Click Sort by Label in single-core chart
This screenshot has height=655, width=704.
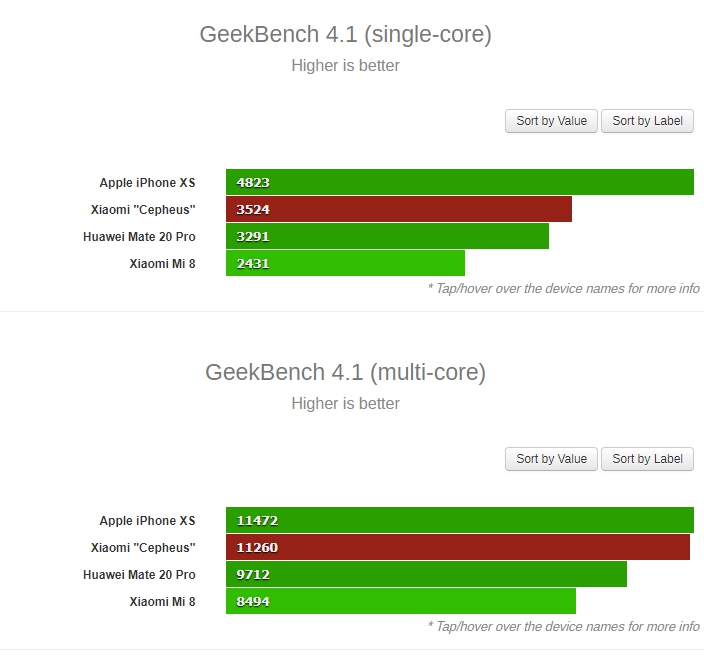[647, 121]
